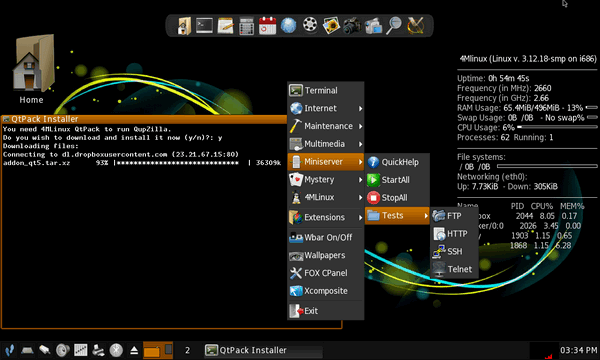Expand the Multimedia submenu

click(x=325, y=144)
